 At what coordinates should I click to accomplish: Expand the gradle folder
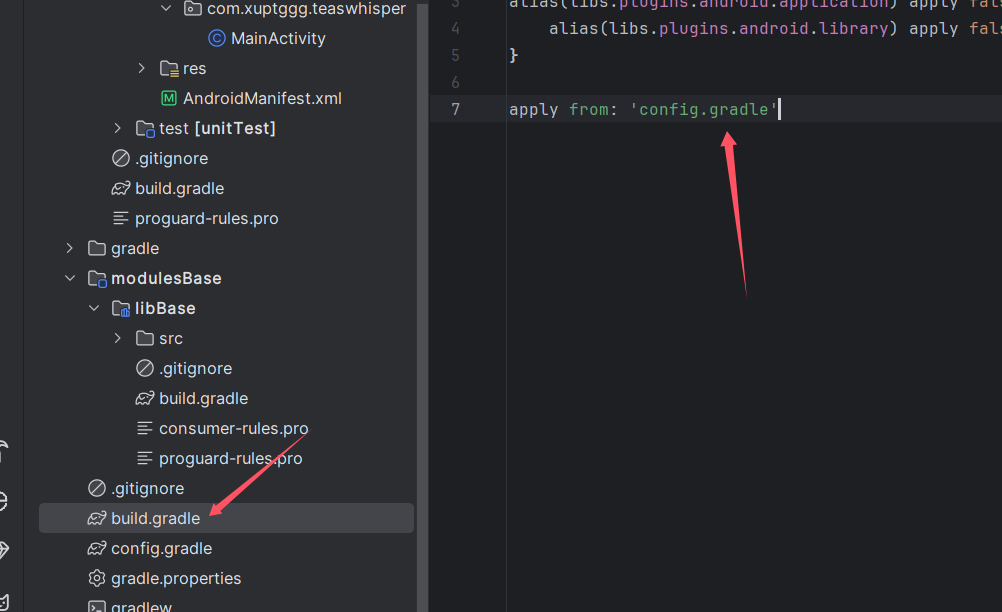pos(68,248)
